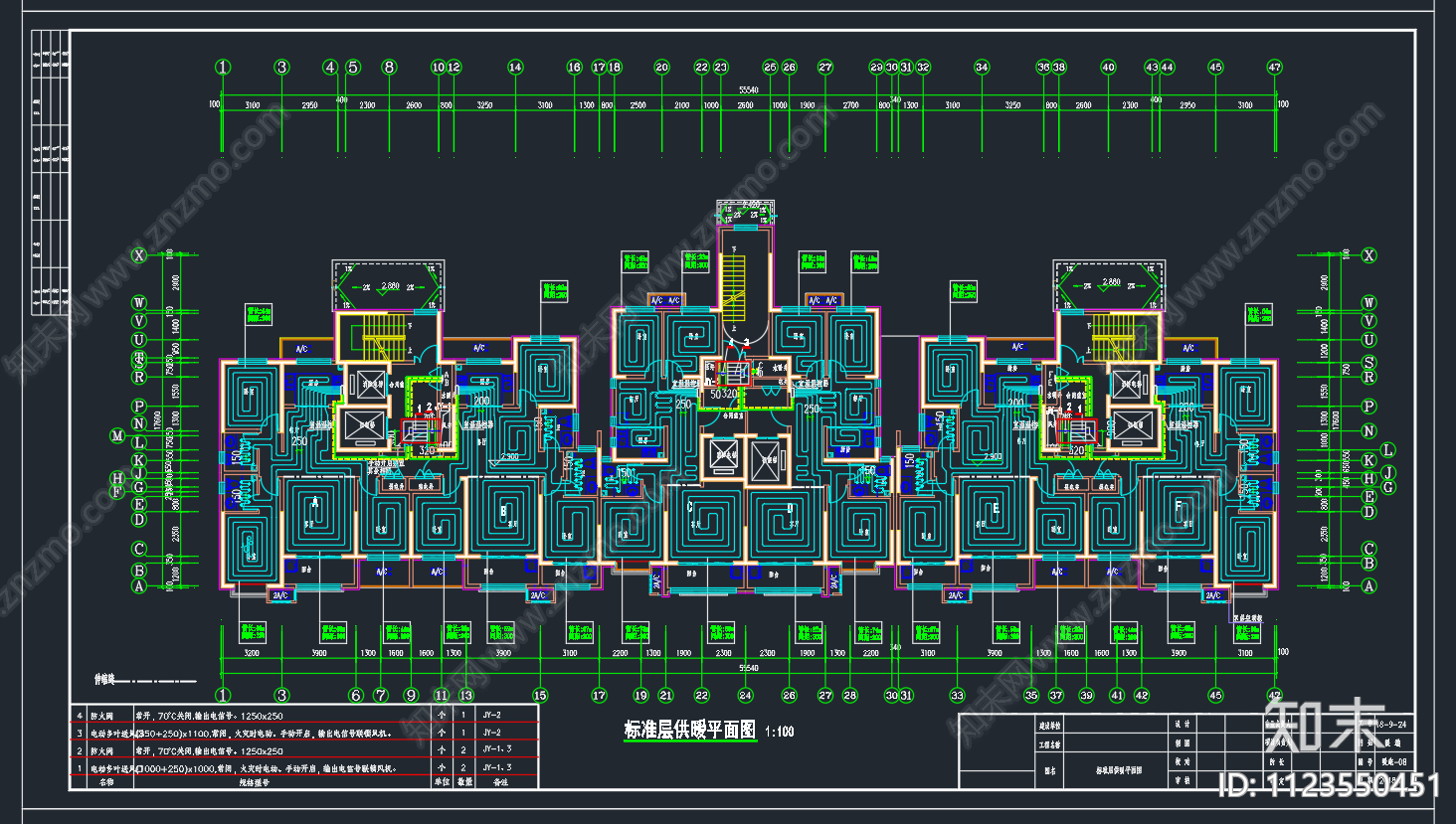Screen dimensions: 1456x824
Task: Click grid axis bubble 14
Action: [515, 68]
